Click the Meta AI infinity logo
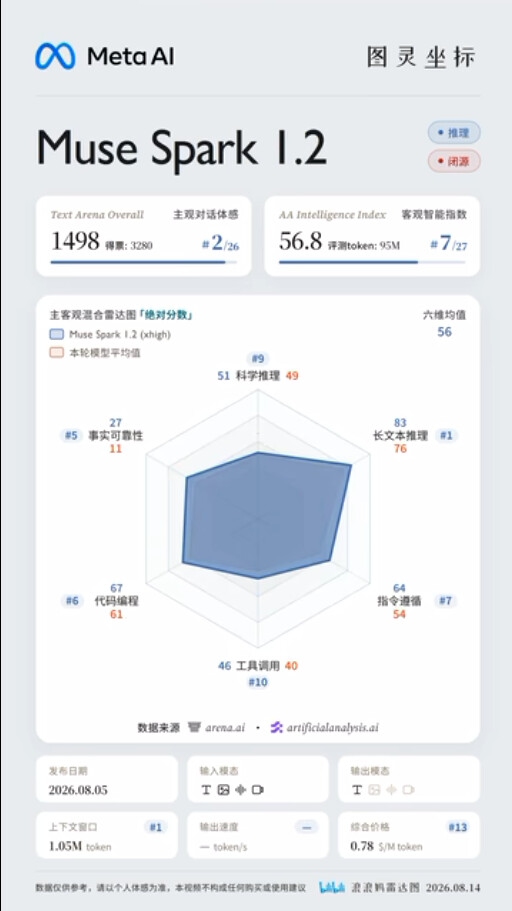This screenshot has height=911, width=512. click(x=55, y=56)
